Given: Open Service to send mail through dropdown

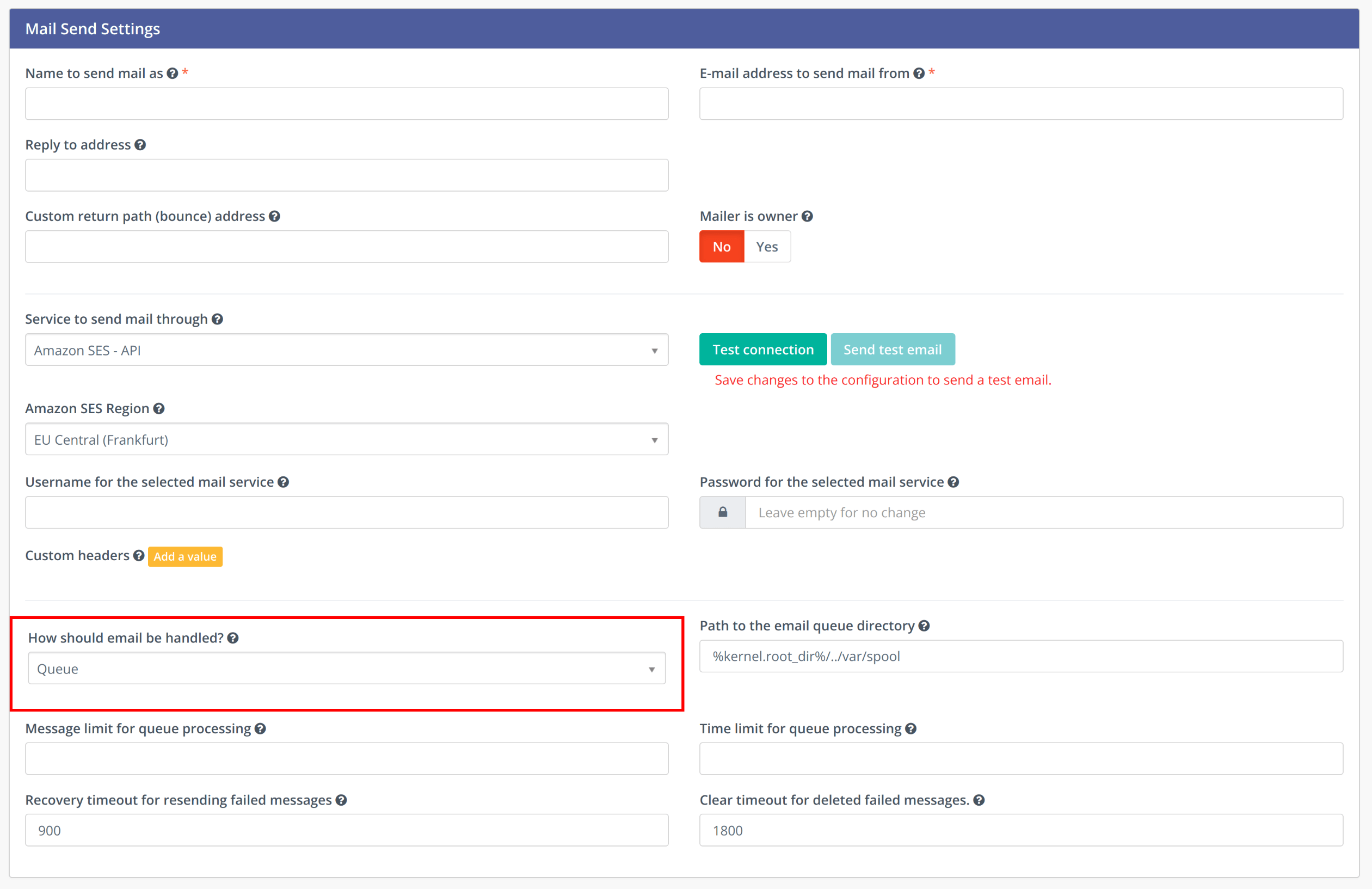Looking at the screenshot, I should pyautogui.click(x=347, y=350).
